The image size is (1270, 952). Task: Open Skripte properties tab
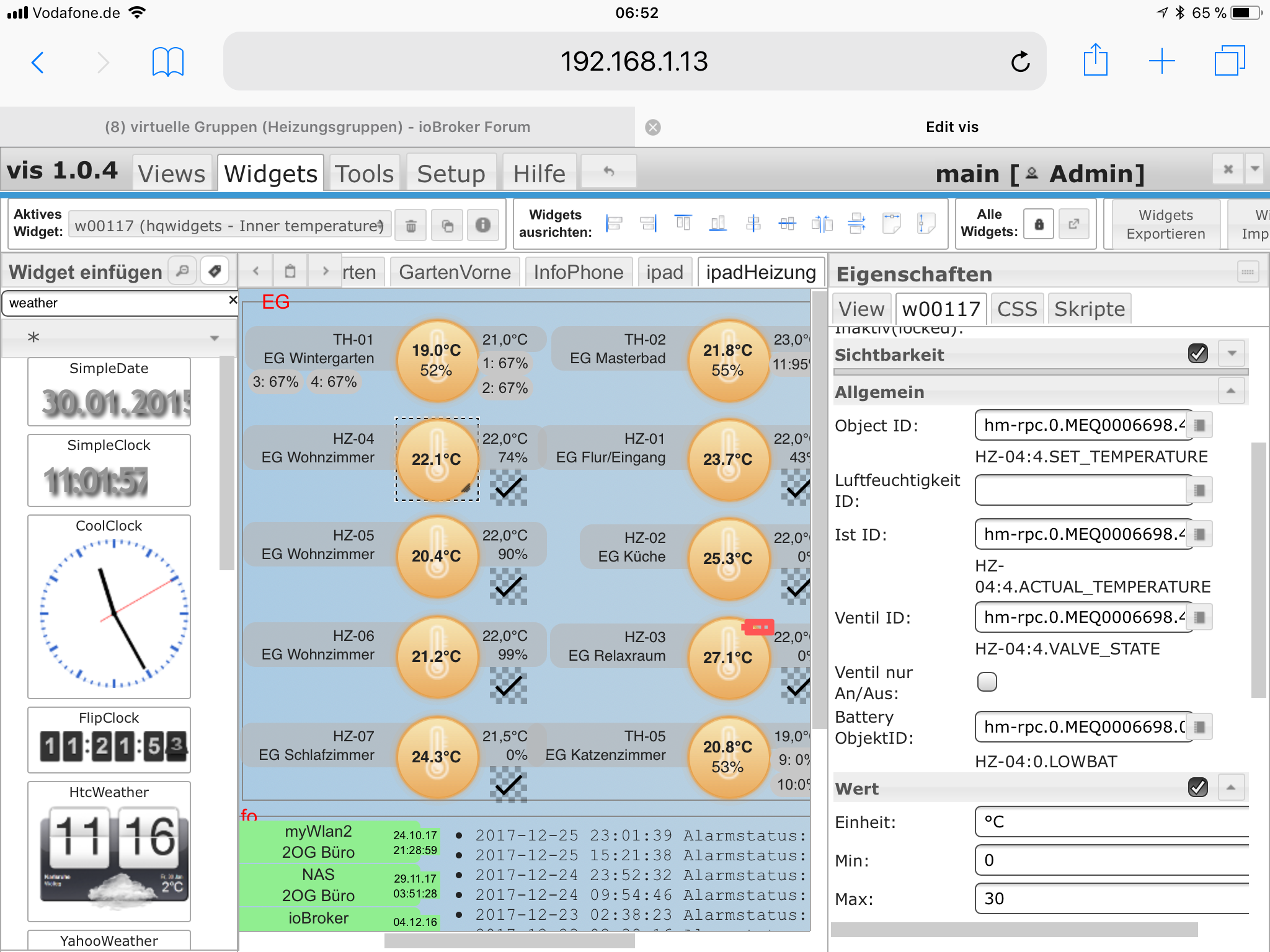pos(1090,309)
